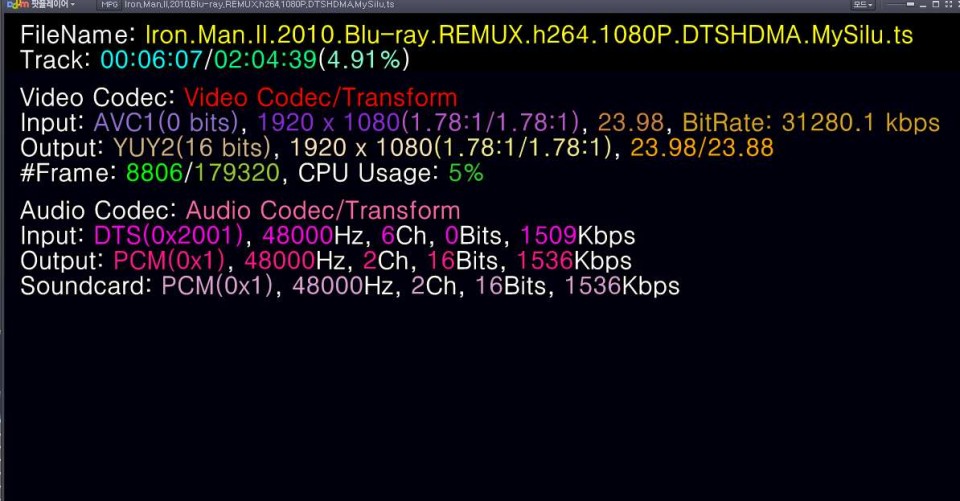
Task: Click the BitRate 31280.1 kbps value
Action: tap(811, 123)
